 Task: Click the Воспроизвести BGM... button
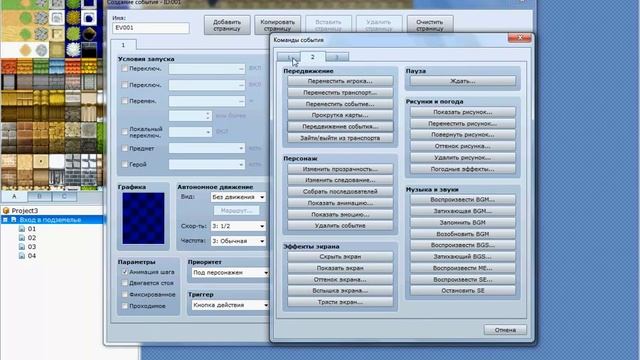coord(462,200)
